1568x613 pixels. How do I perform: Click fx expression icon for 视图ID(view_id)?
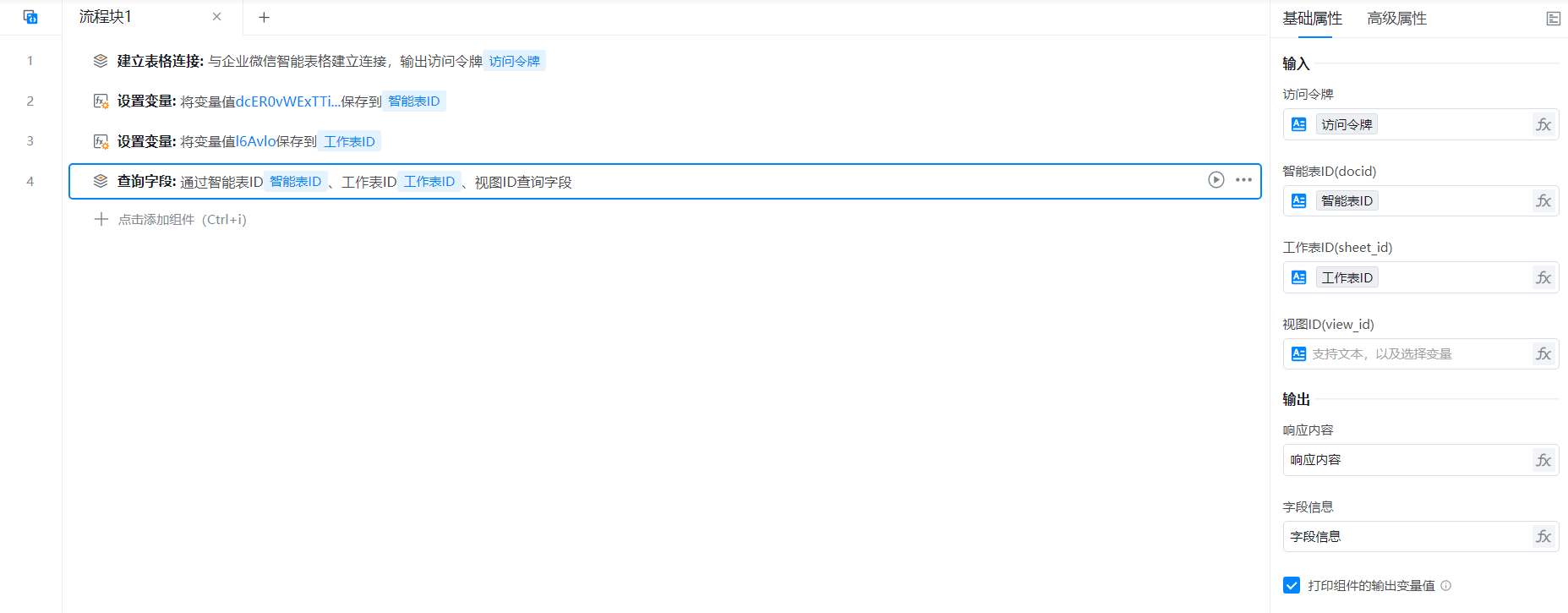(1543, 354)
